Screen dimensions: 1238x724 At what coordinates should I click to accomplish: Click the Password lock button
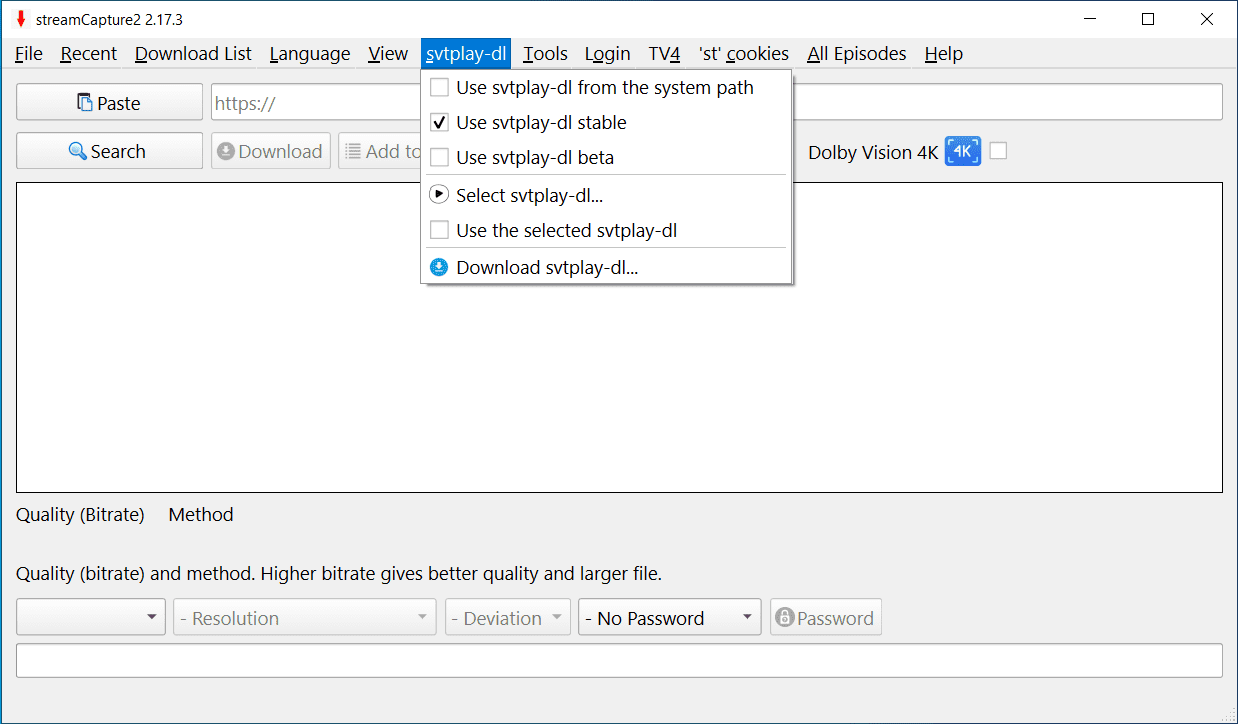click(826, 617)
